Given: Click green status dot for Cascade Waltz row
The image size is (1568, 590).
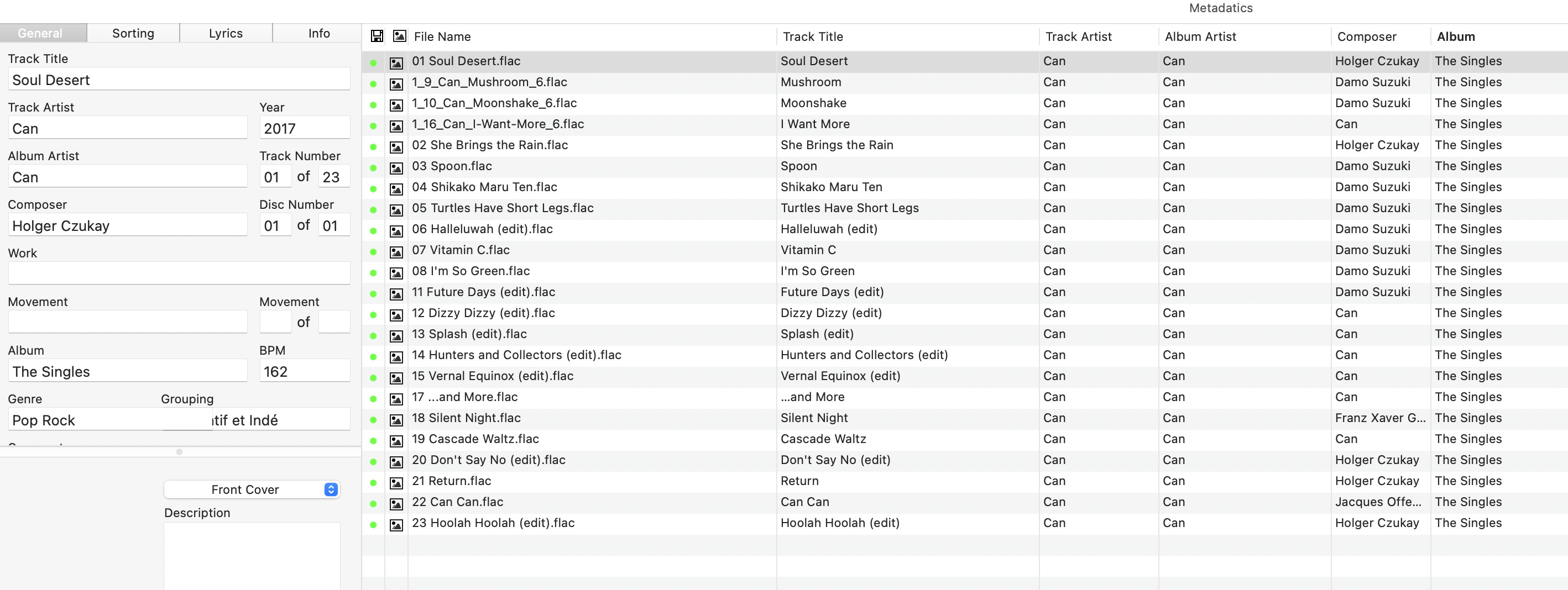Looking at the screenshot, I should [x=373, y=440].
